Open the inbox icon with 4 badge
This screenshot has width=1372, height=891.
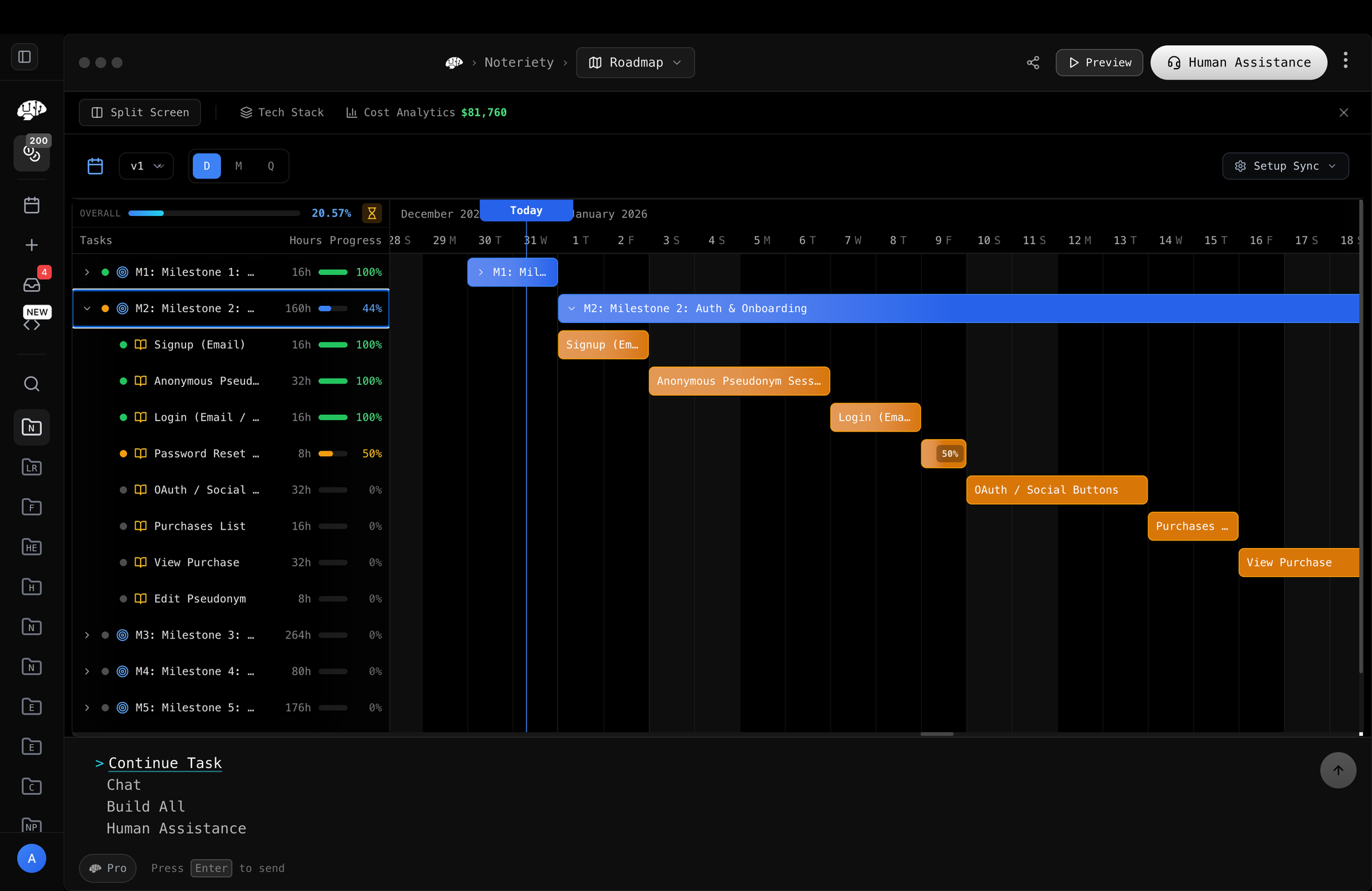[x=32, y=284]
